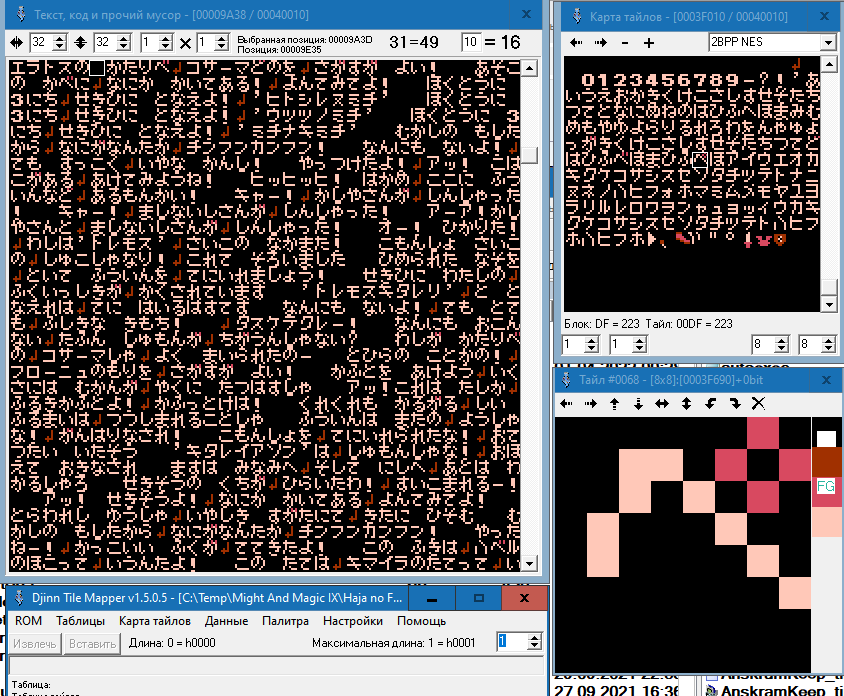Screen dimensions: 844x696
Task: Clear the tile with the X tool
Action: [x=758, y=403]
